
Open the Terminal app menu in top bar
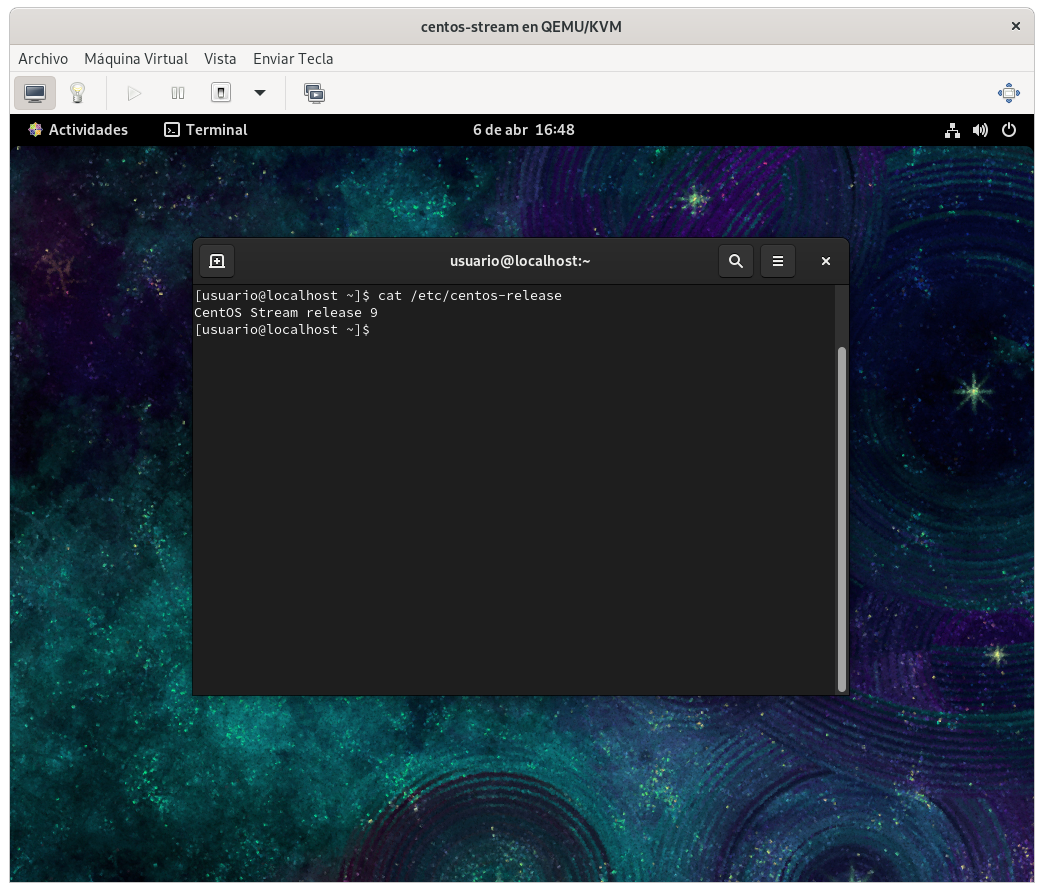(x=206, y=130)
